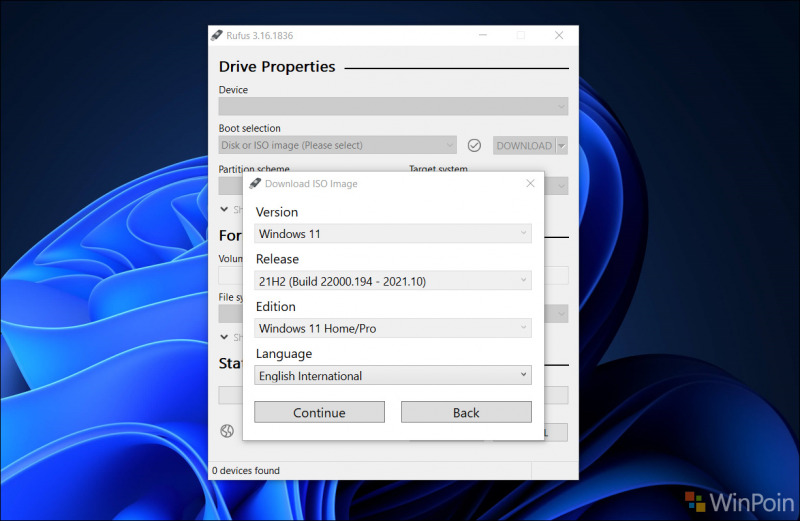The image size is (800, 521).
Task: Click the Drive Properties heading
Action: (x=277, y=67)
